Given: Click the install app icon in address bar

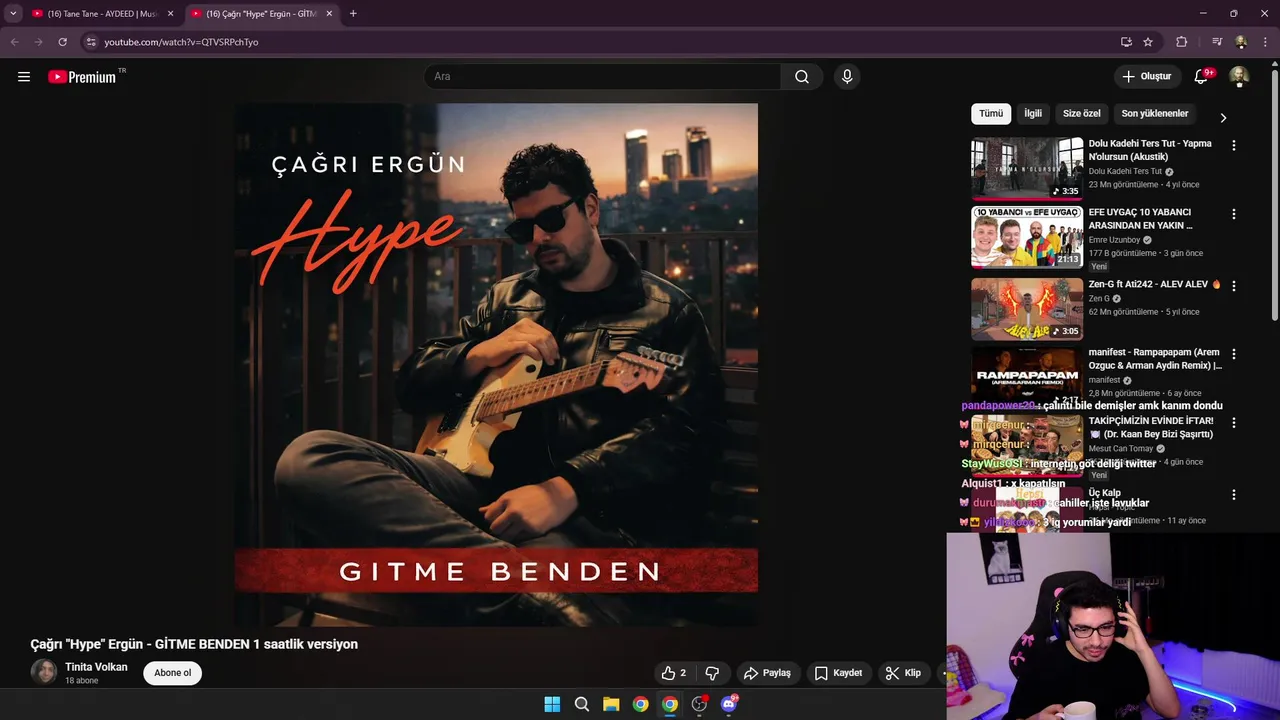Looking at the screenshot, I should 1126,42.
